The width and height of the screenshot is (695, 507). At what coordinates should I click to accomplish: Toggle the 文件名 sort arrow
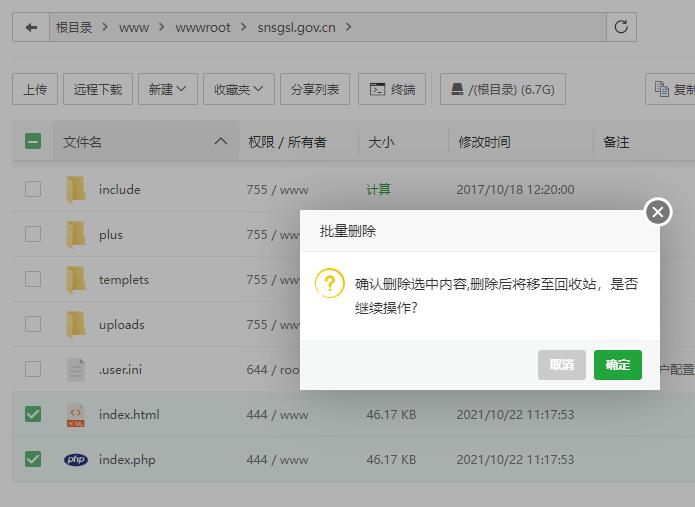(221, 141)
